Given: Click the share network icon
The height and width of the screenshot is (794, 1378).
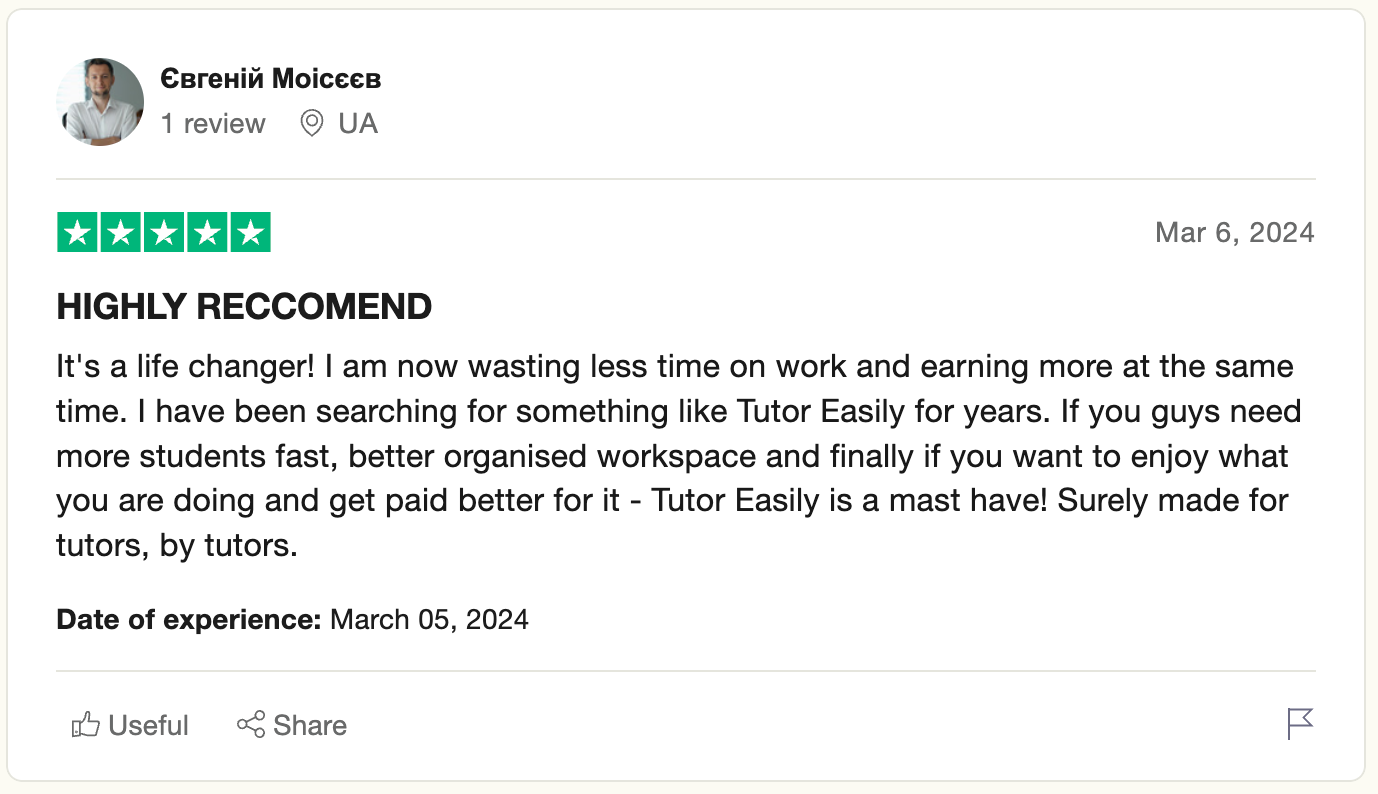Looking at the screenshot, I should pos(251,725).
